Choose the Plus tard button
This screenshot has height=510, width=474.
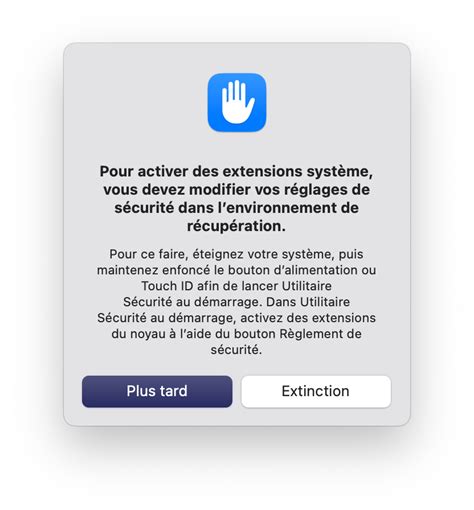coord(157,391)
